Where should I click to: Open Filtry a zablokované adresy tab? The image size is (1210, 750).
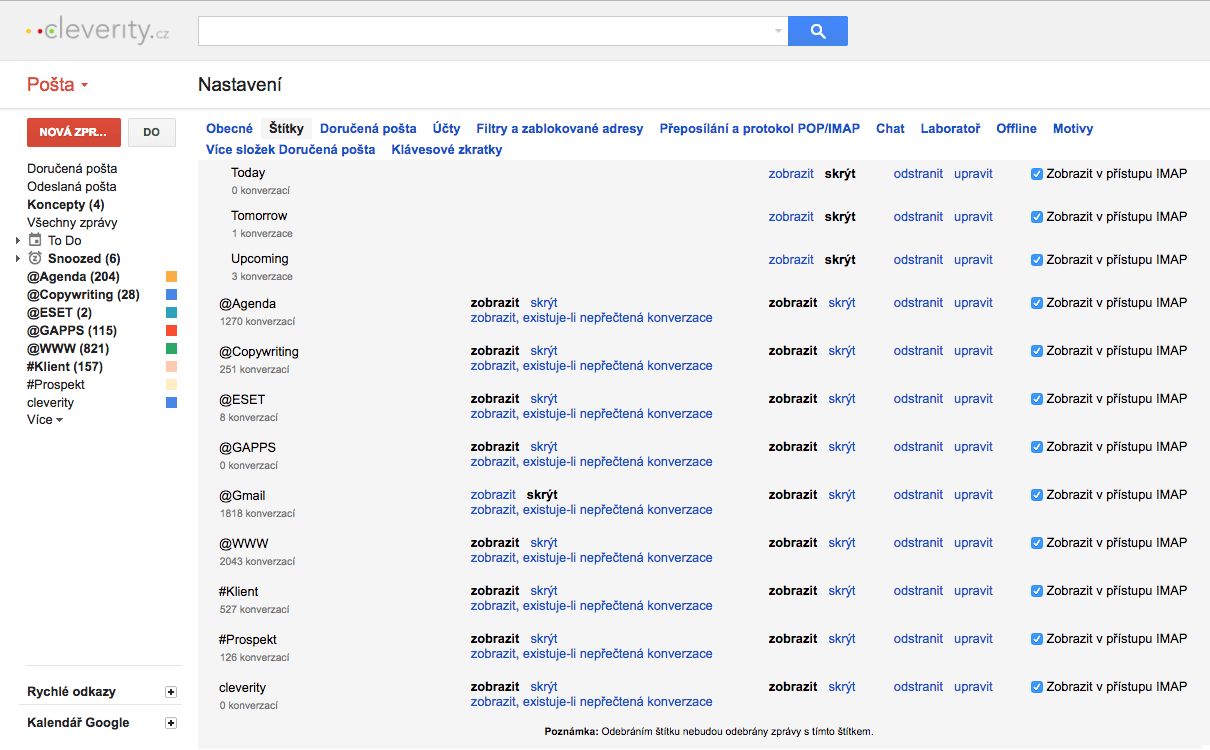[559, 129]
